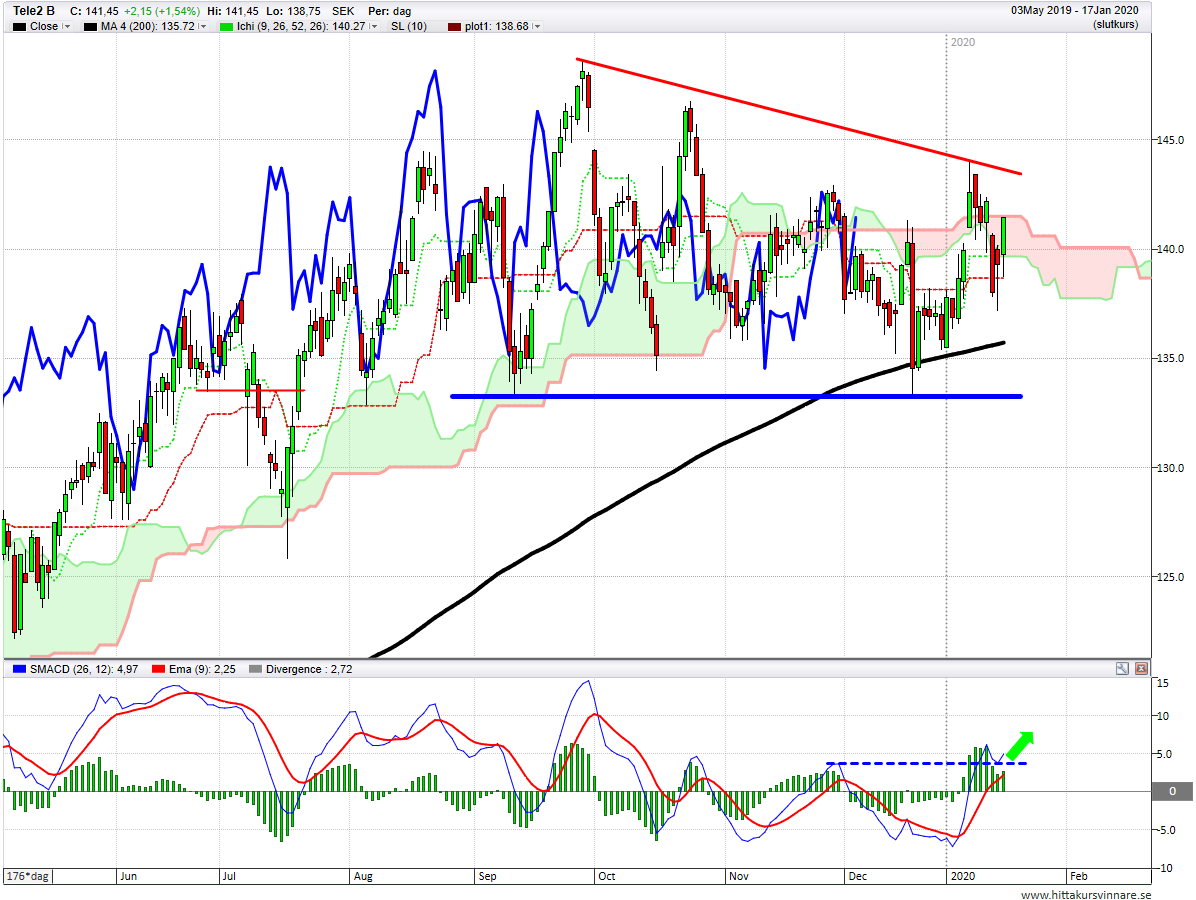Click the gray Divergence legend swatch
Screen dimensions: 1196x900
tap(256, 669)
